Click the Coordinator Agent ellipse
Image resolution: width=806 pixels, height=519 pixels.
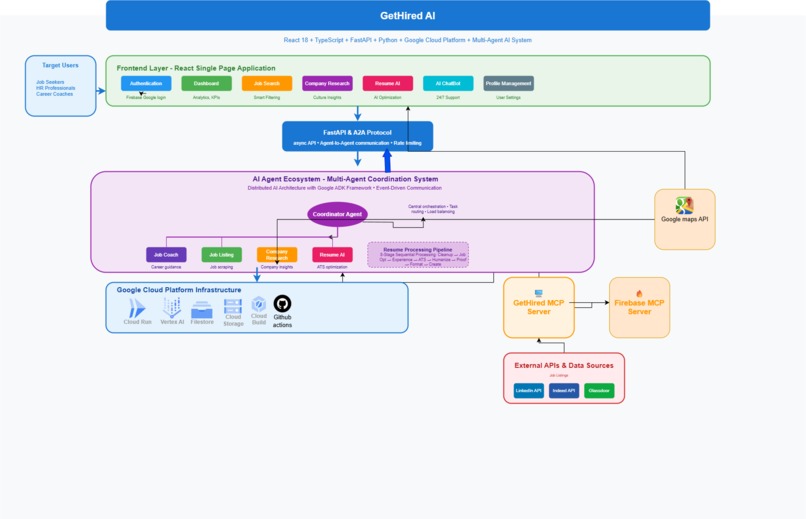tap(337, 214)
